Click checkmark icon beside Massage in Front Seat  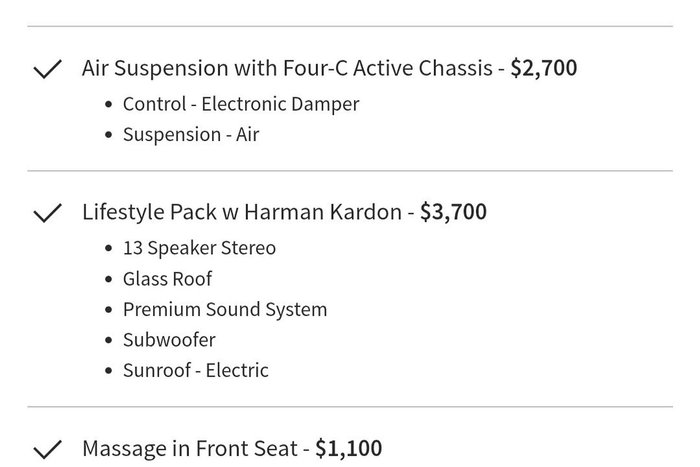coord(47,450)
